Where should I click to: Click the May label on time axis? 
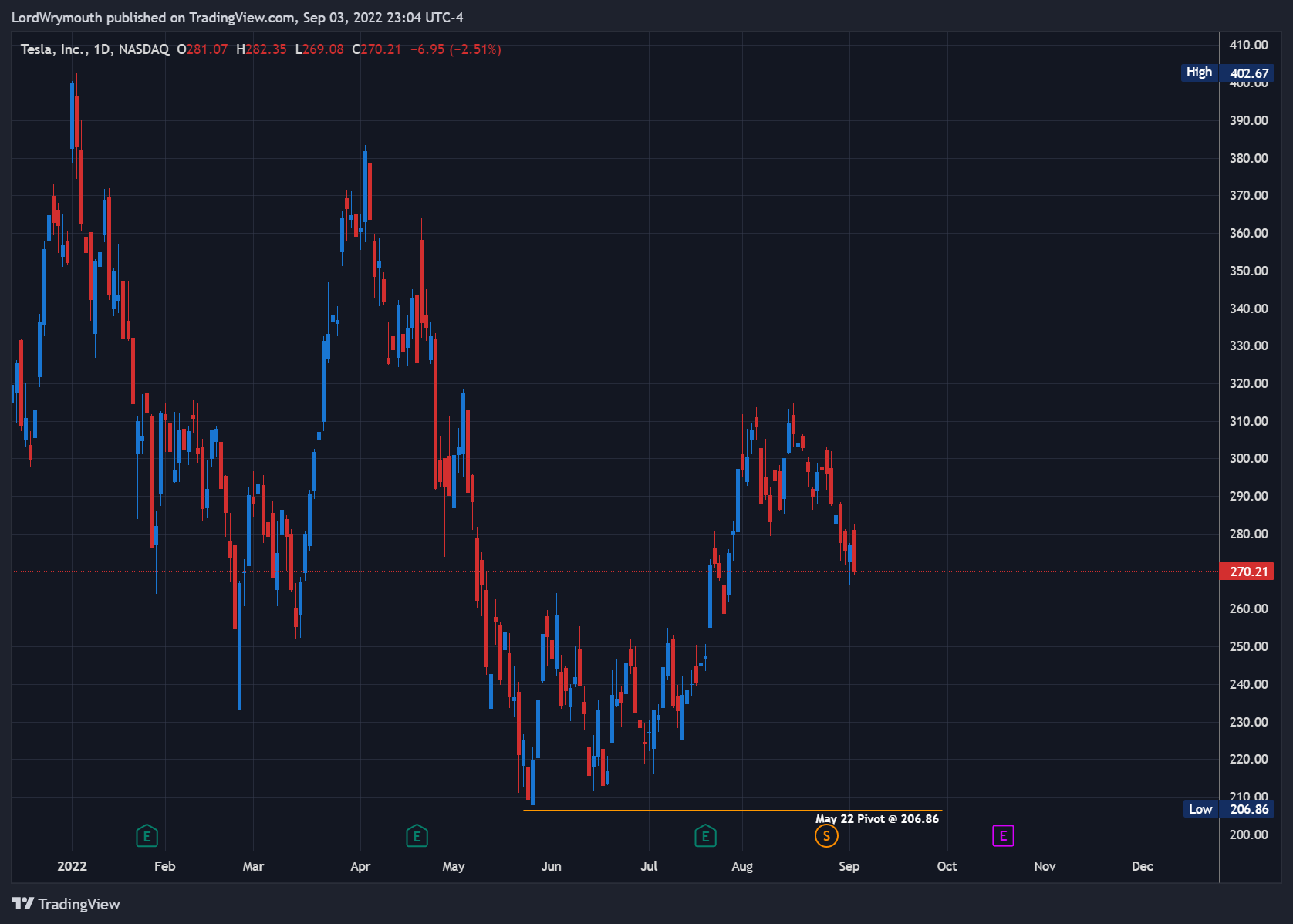[454, 866]
